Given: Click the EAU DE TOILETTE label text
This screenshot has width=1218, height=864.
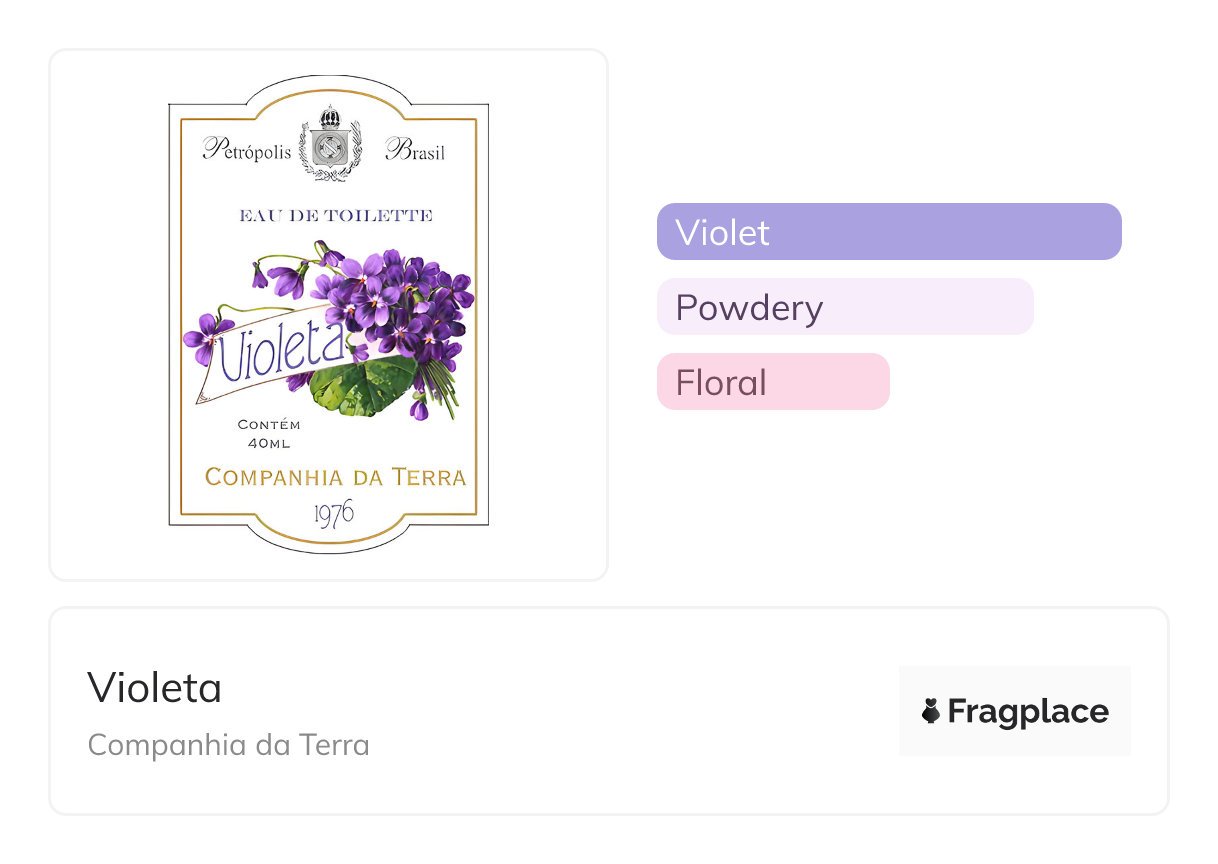Looking at the screenshot, I should point(336,215).
